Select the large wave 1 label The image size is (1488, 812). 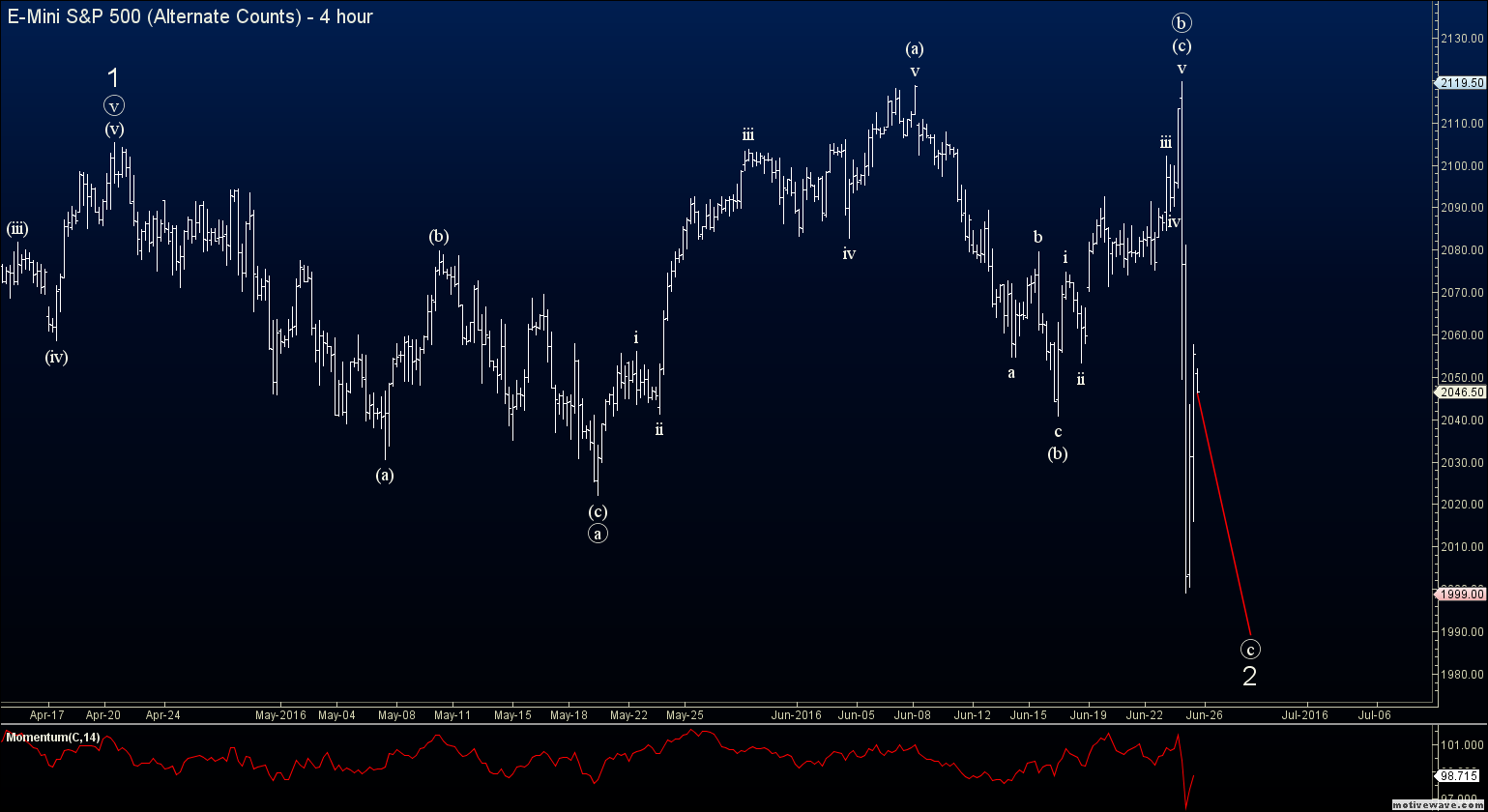tap(113, 78)
